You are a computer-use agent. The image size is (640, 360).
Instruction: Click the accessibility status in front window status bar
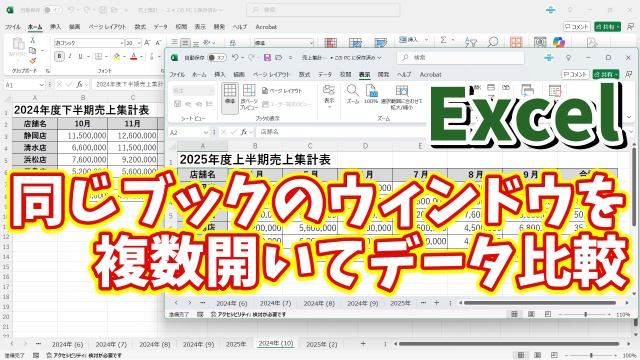(248, 314)
